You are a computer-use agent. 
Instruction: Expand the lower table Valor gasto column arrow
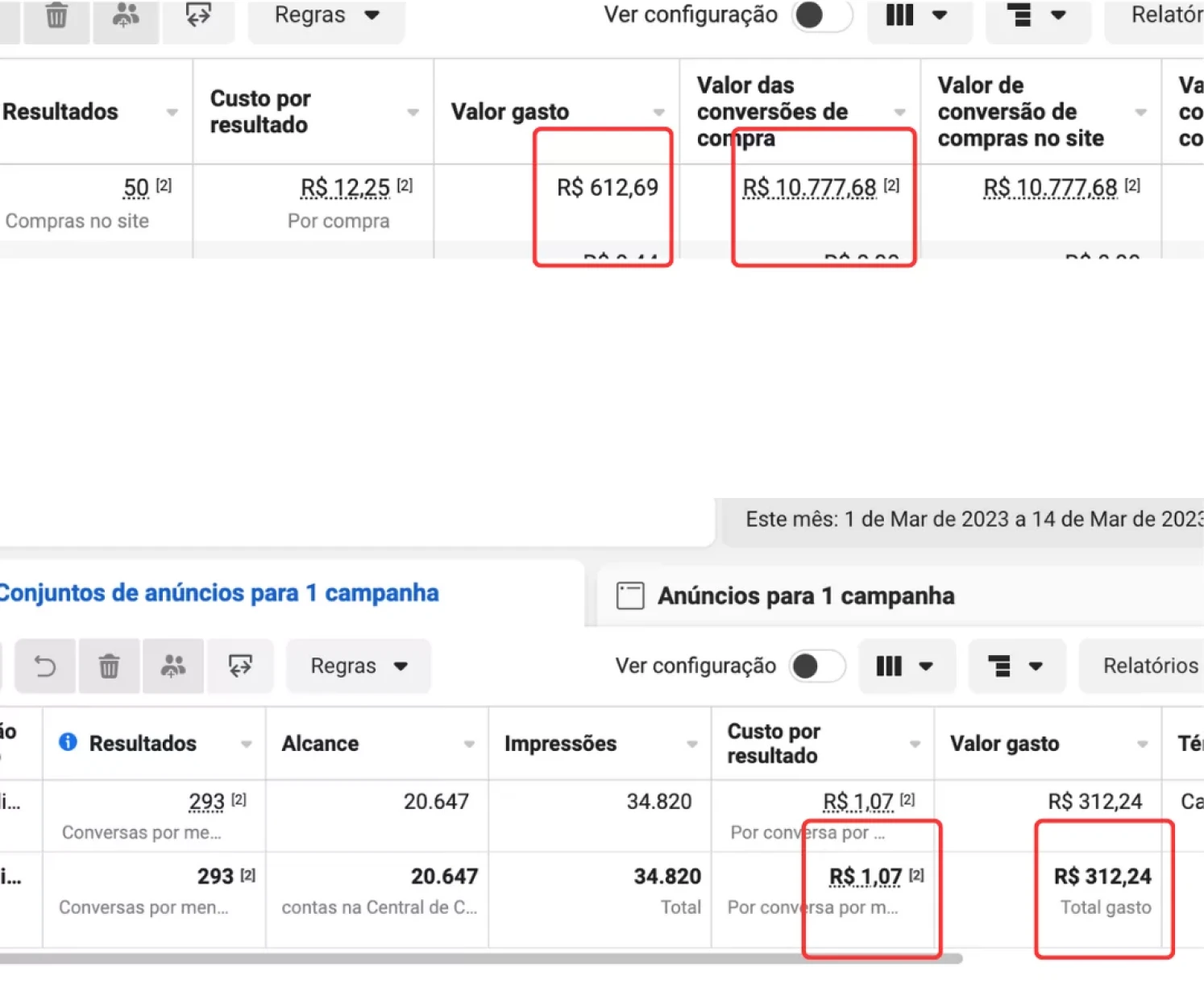coord(1142,744)
